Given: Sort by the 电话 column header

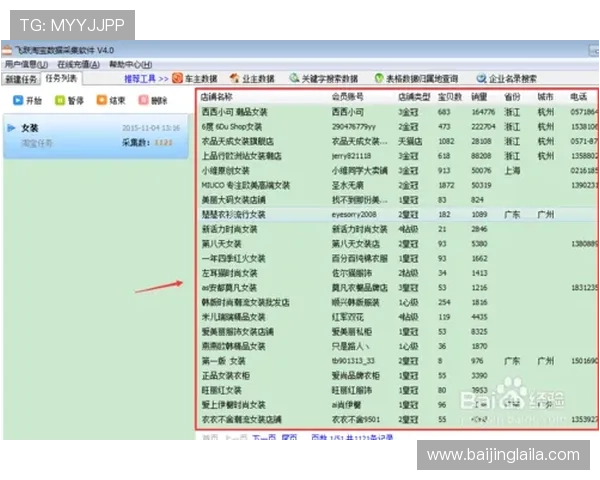Looking at the screenshot, I should pos(579,97).
